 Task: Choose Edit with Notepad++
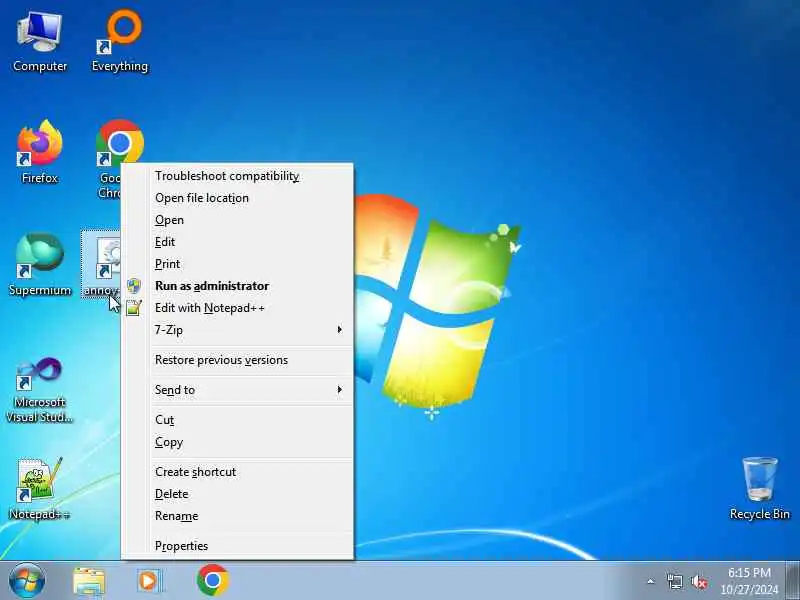pos(237,308)
